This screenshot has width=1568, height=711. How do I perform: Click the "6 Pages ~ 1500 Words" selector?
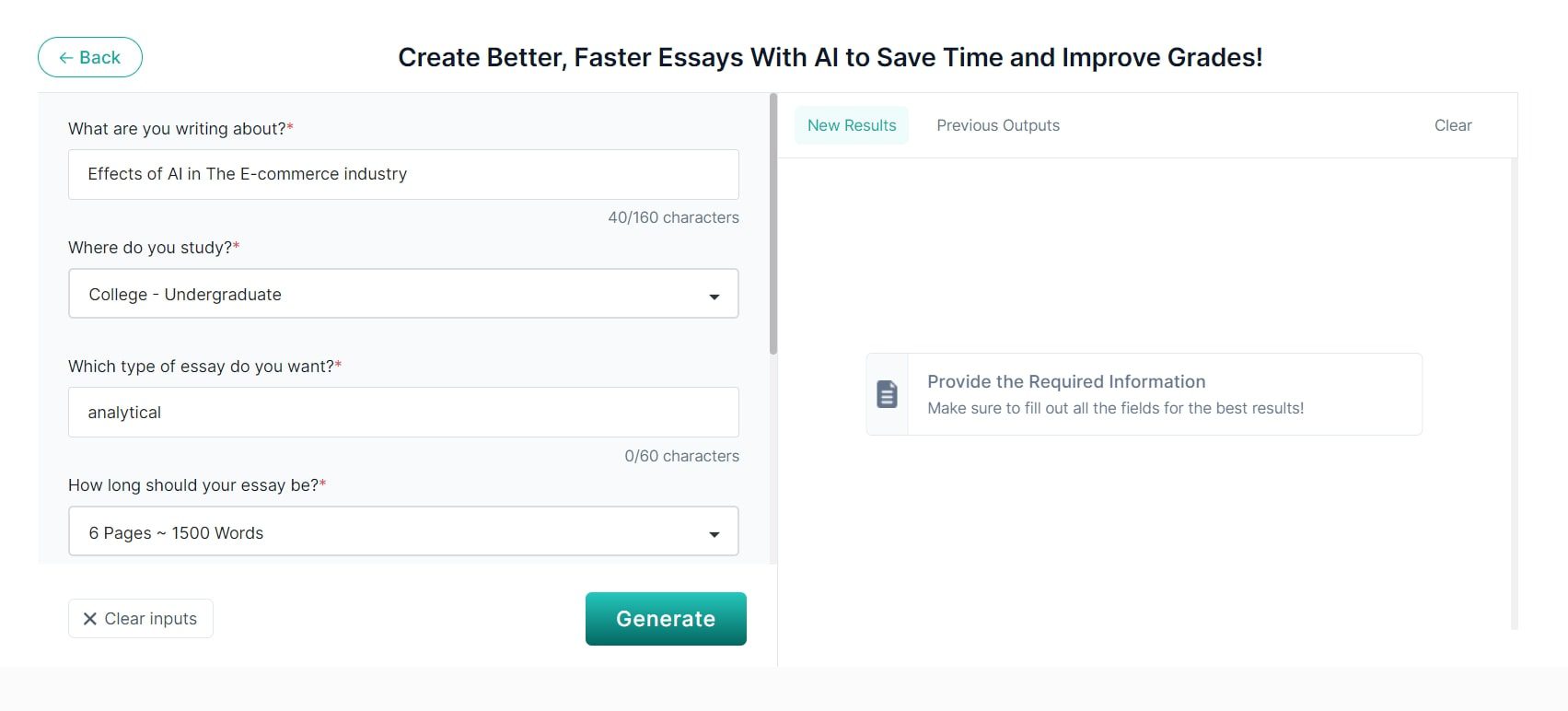[402, 531]
